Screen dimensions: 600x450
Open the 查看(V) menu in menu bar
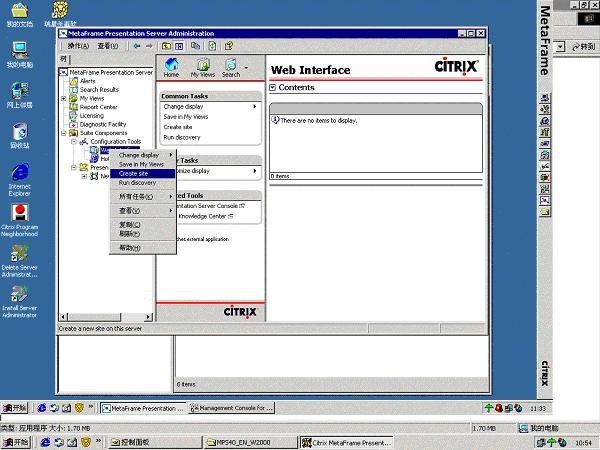click(108, 46)
